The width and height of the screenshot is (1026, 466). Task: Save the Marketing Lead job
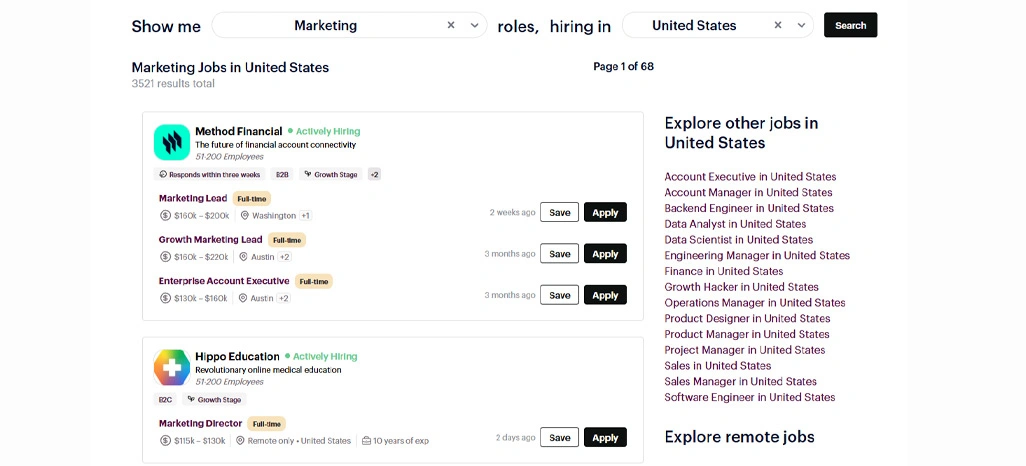coord(559,212)
